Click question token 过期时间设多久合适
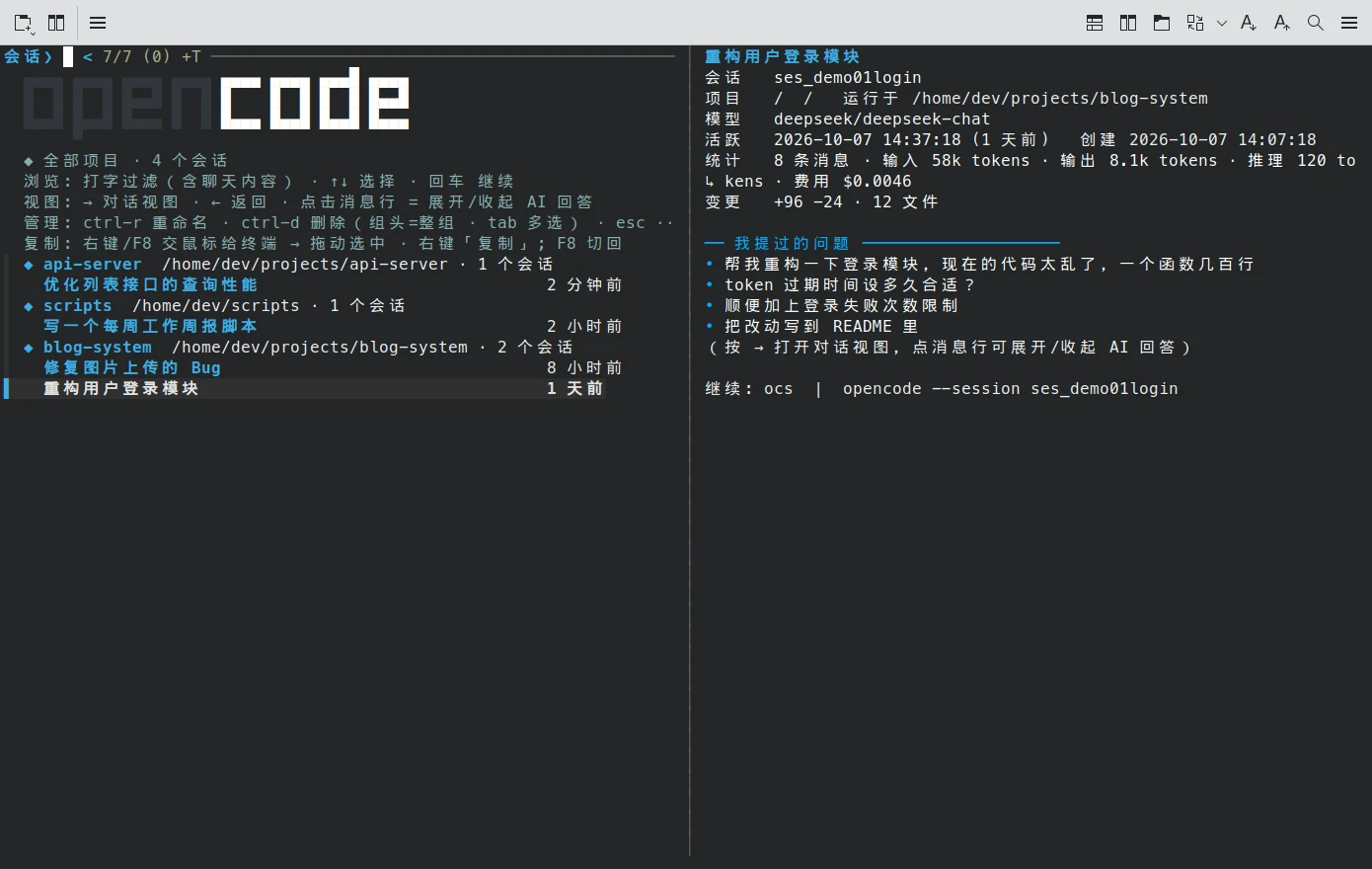 point(850,284)
